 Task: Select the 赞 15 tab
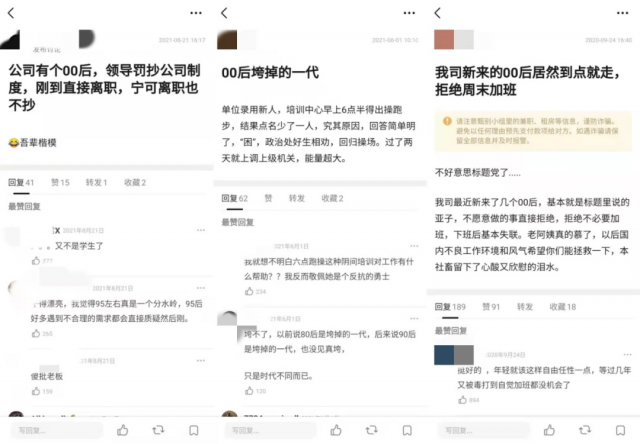click(x=60, y=182)
